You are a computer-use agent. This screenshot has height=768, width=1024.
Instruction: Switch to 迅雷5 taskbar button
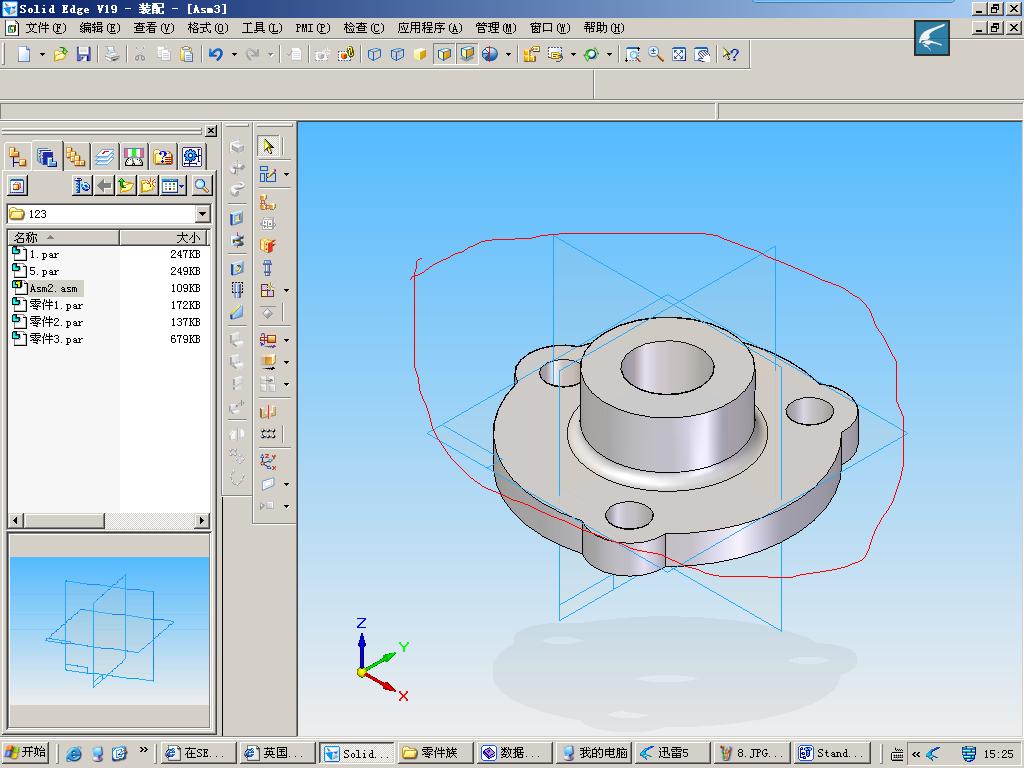[x=673, y=753]
